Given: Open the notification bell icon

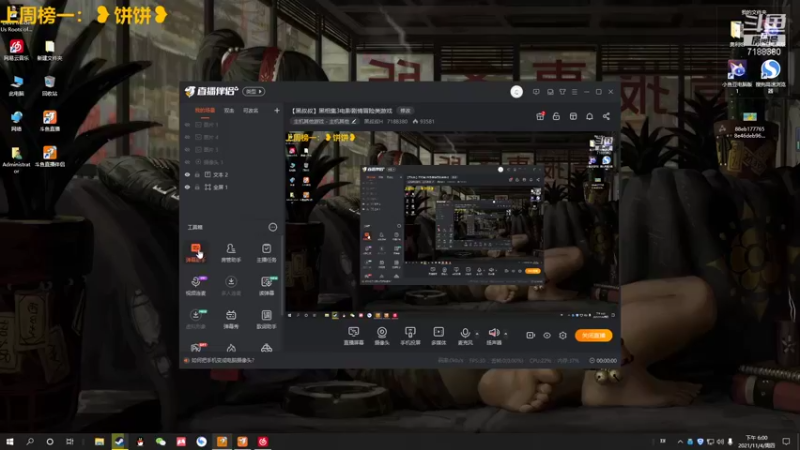Looking at the screenshot, I should click(x=589, y=116).
